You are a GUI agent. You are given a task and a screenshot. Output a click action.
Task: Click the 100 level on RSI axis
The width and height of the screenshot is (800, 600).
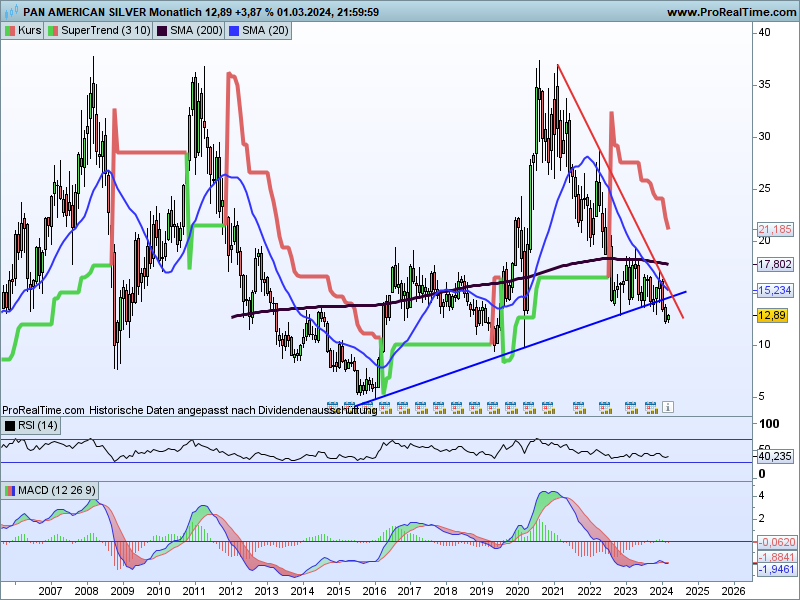pyautogui.click(x=769, y=423)
